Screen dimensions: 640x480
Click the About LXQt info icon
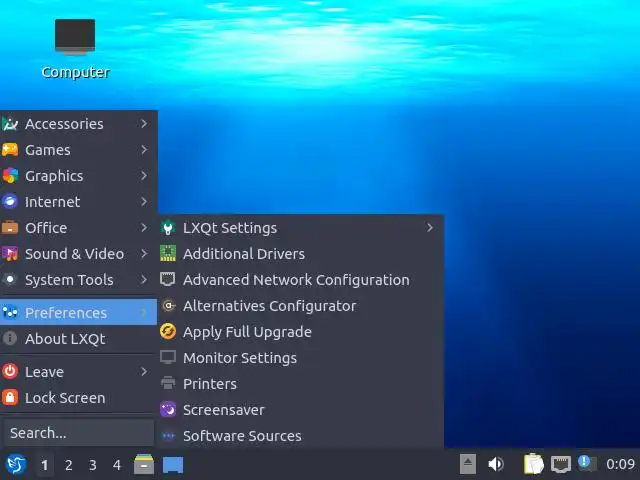tap(10, 339)
